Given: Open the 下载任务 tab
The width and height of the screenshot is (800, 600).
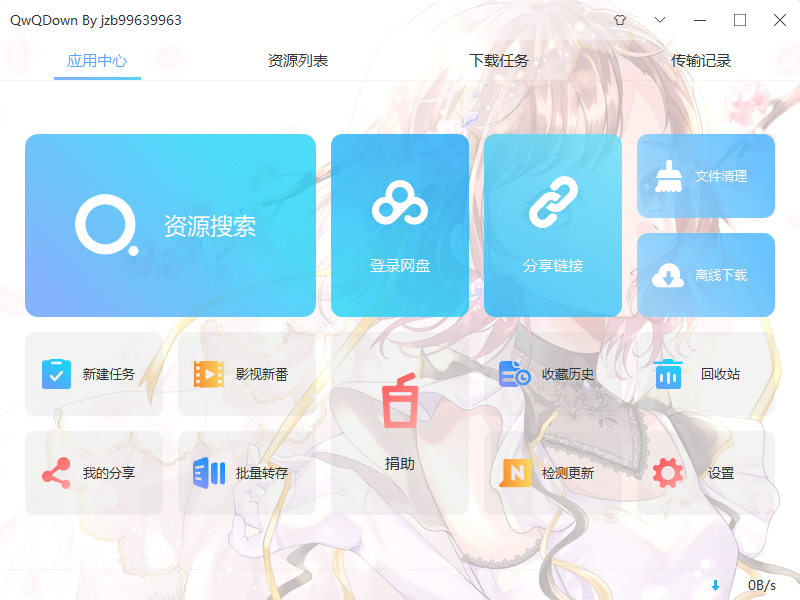Looking at the screenshot, I should point(499,61).
